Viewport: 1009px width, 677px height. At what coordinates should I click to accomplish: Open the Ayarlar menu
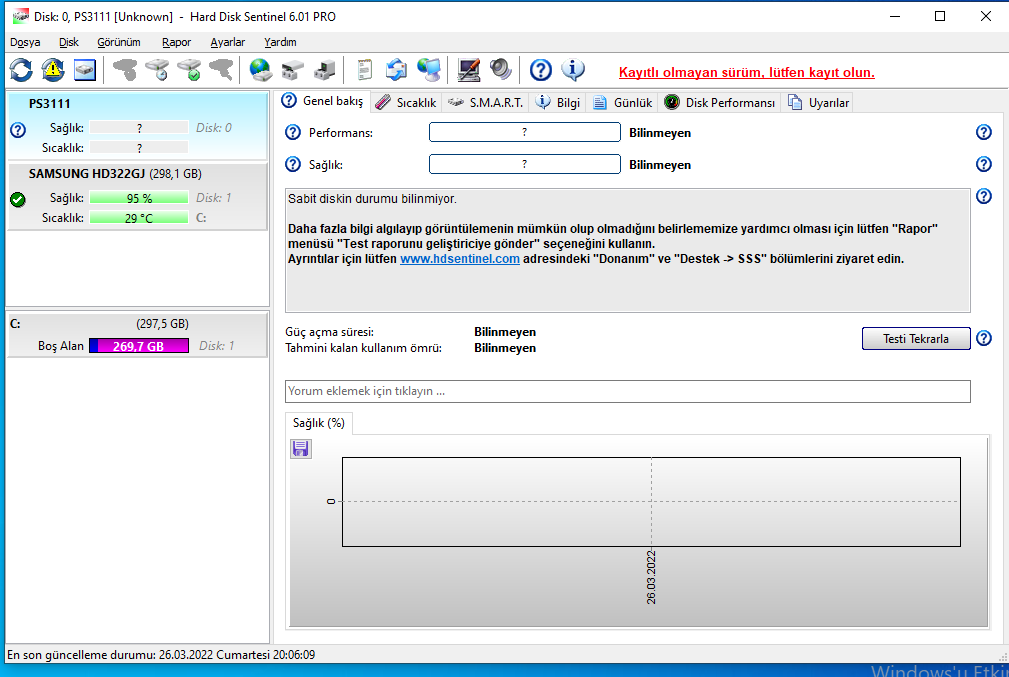tap(227, 42)
